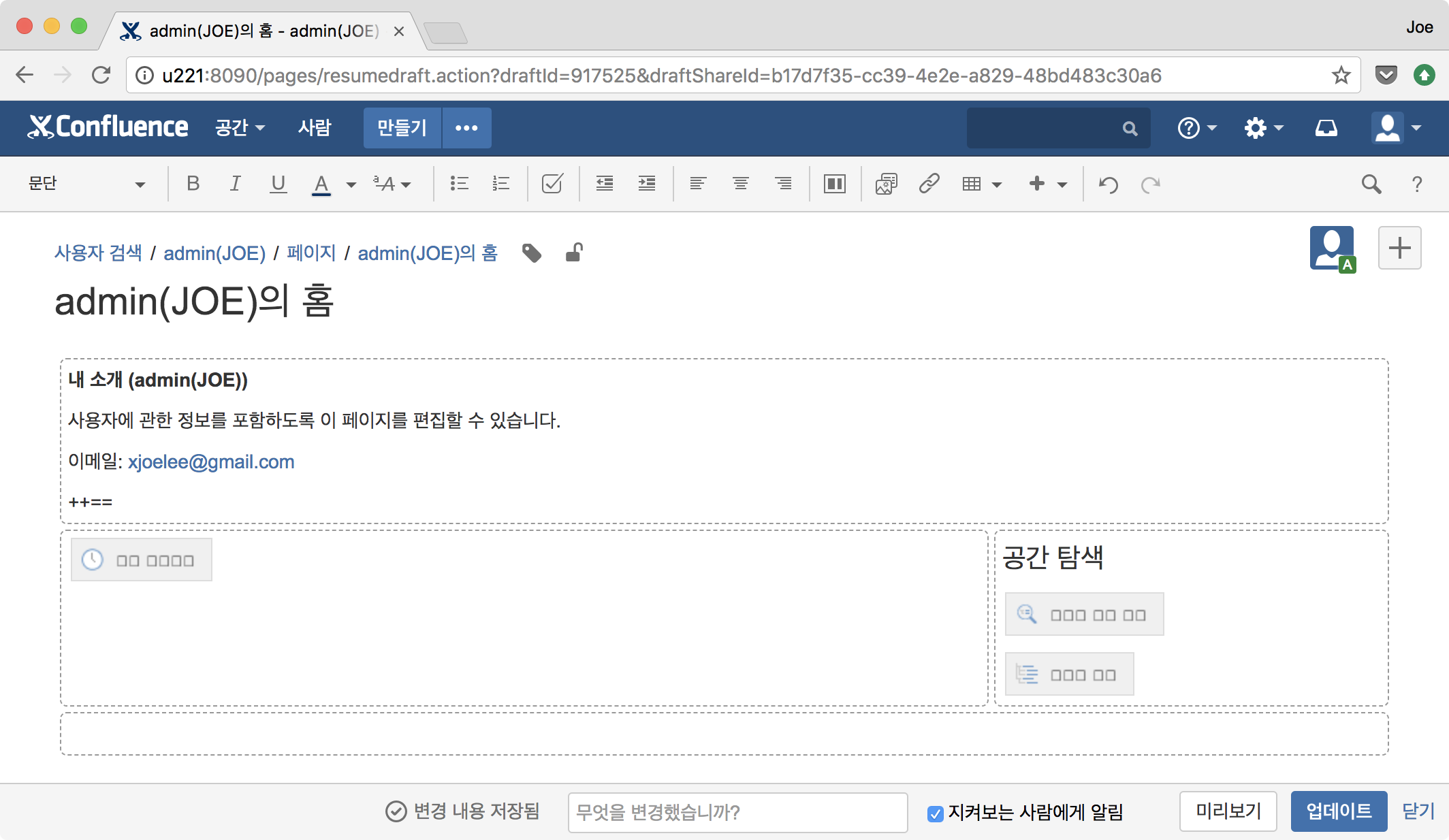Open the user profile menu
This screenshot has width=1449, height=840.
[1396, 128]
